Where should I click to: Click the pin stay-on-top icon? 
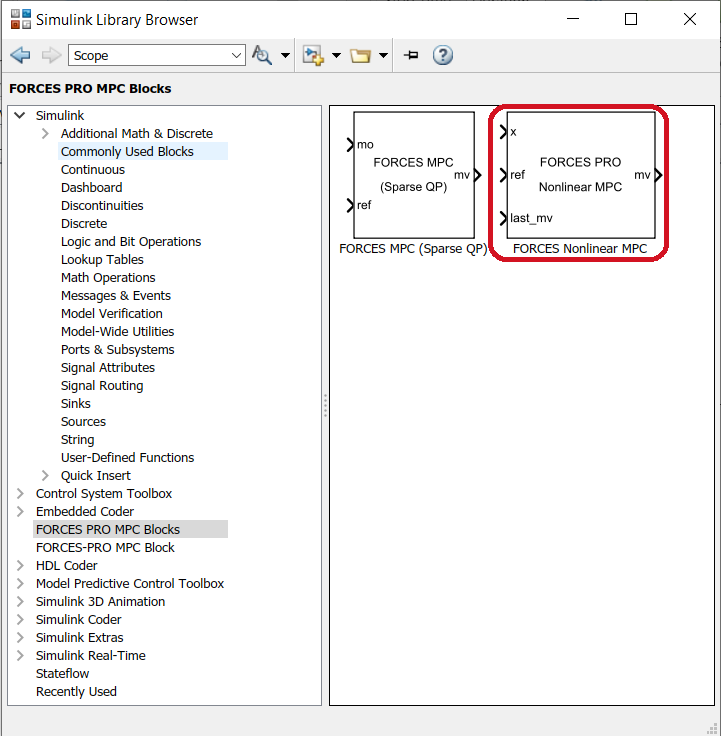[410, 55]
